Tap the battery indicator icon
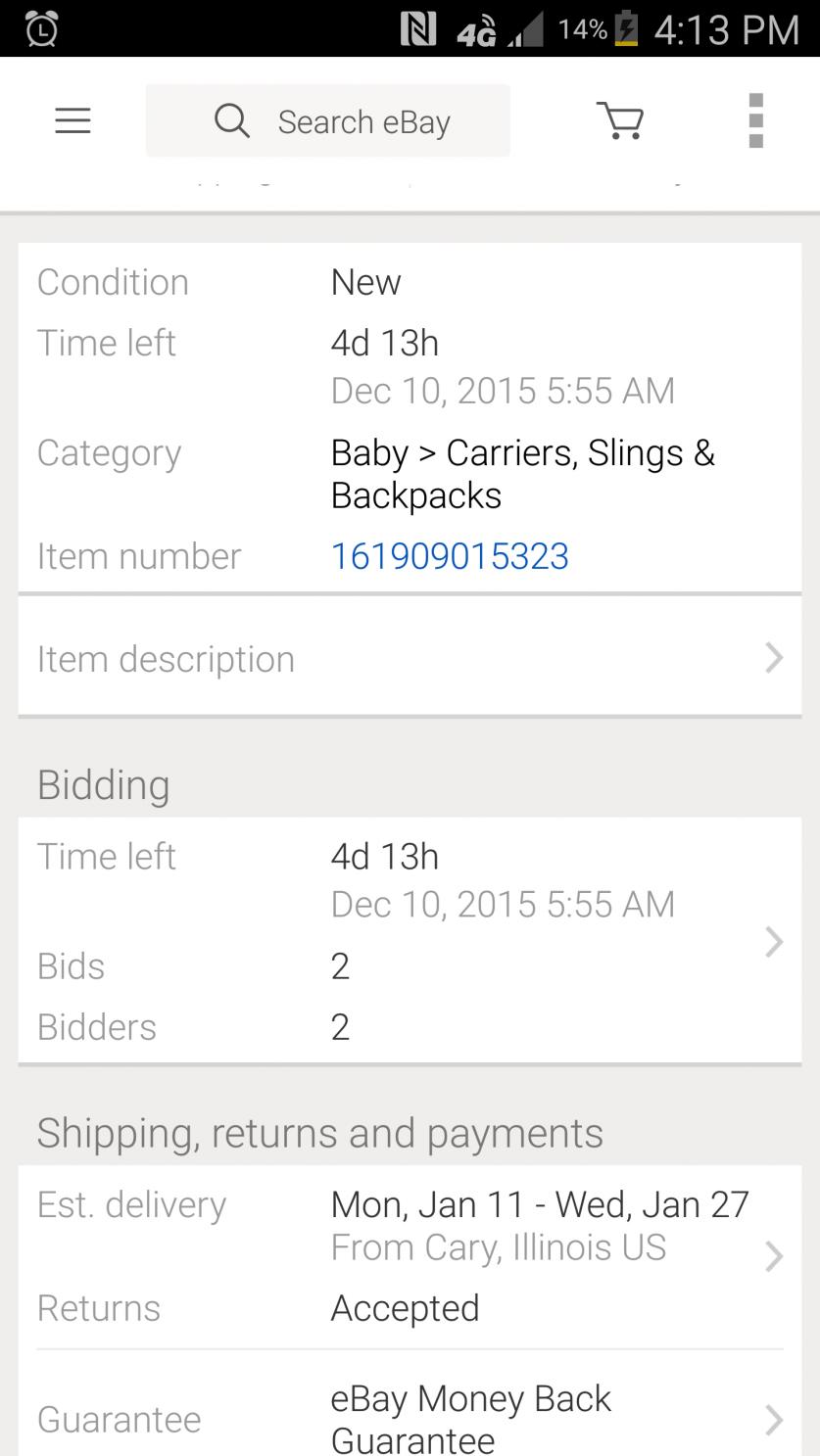The image size is (820, 1456). 624,30
